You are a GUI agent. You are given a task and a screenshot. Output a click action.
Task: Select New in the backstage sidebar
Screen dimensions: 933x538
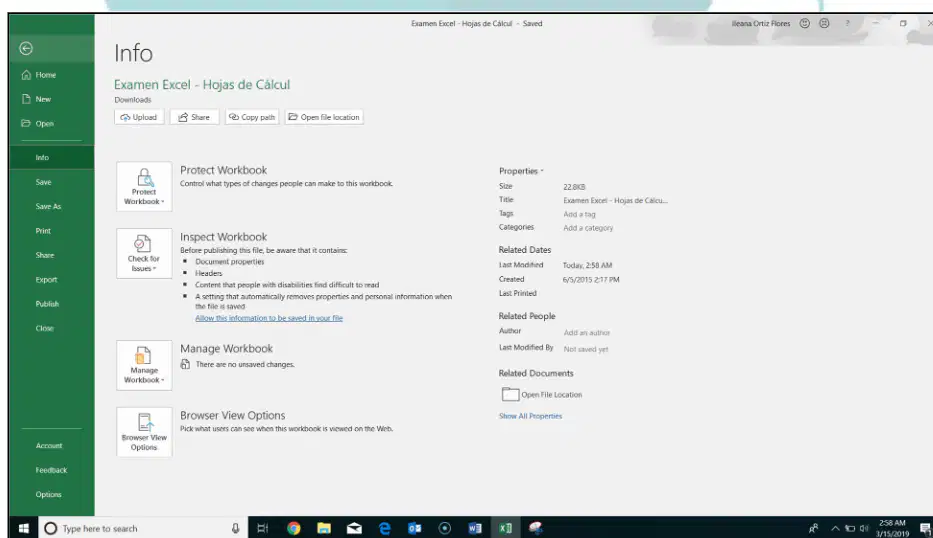tap(36, 99)
